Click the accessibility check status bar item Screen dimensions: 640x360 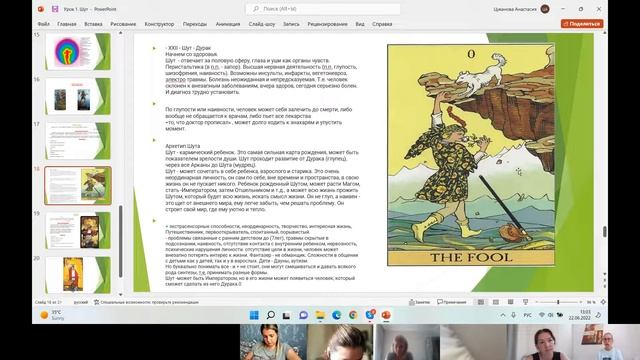146,302
